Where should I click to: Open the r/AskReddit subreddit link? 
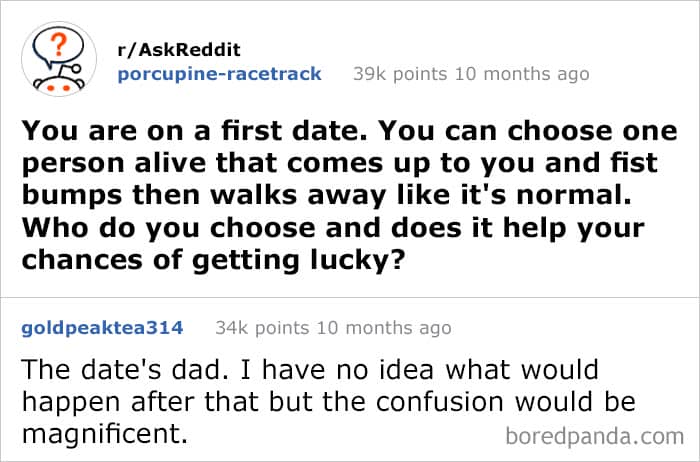point(180,51)
